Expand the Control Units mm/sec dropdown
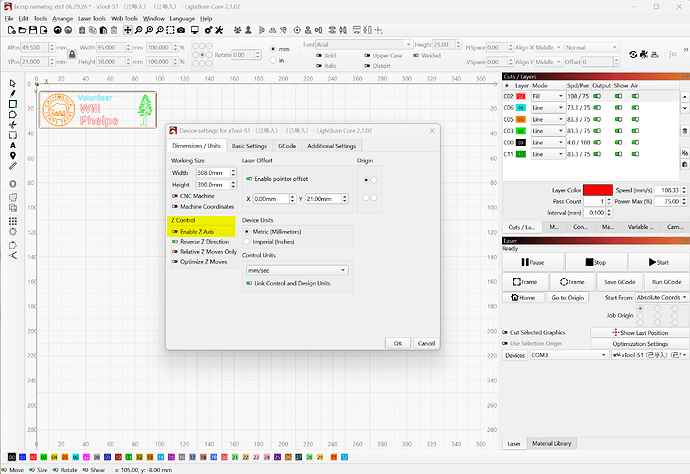The image size is (690, 474). [297, 270]
